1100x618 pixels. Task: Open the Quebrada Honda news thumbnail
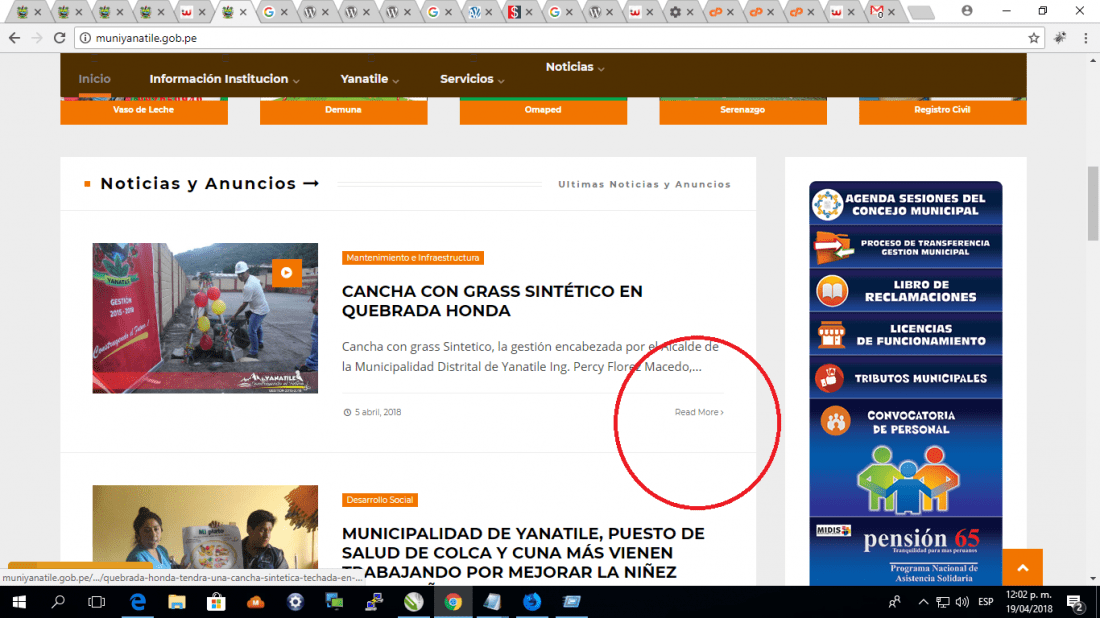point(205,318)
